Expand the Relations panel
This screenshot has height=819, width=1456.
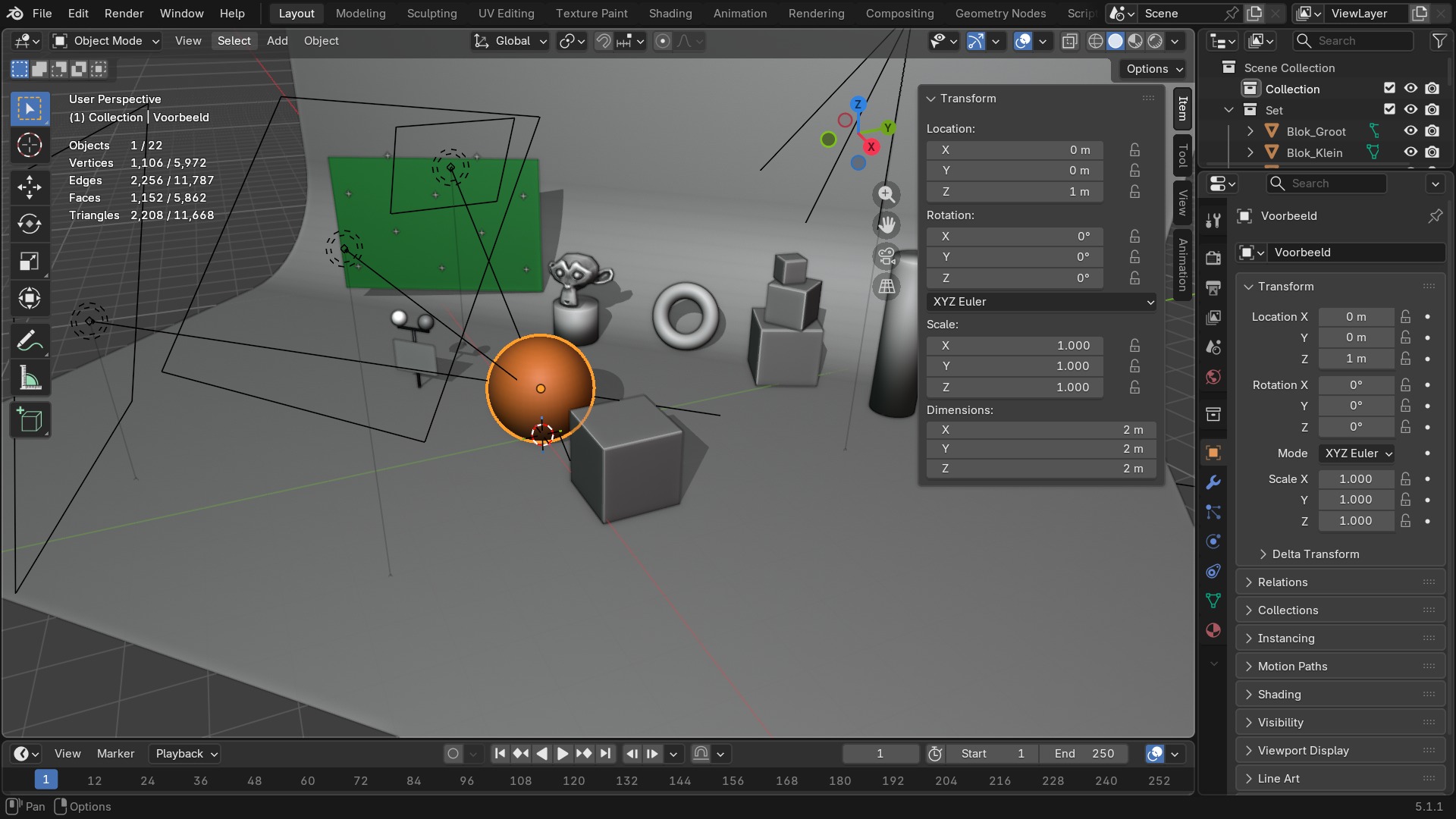[1340, 582]
